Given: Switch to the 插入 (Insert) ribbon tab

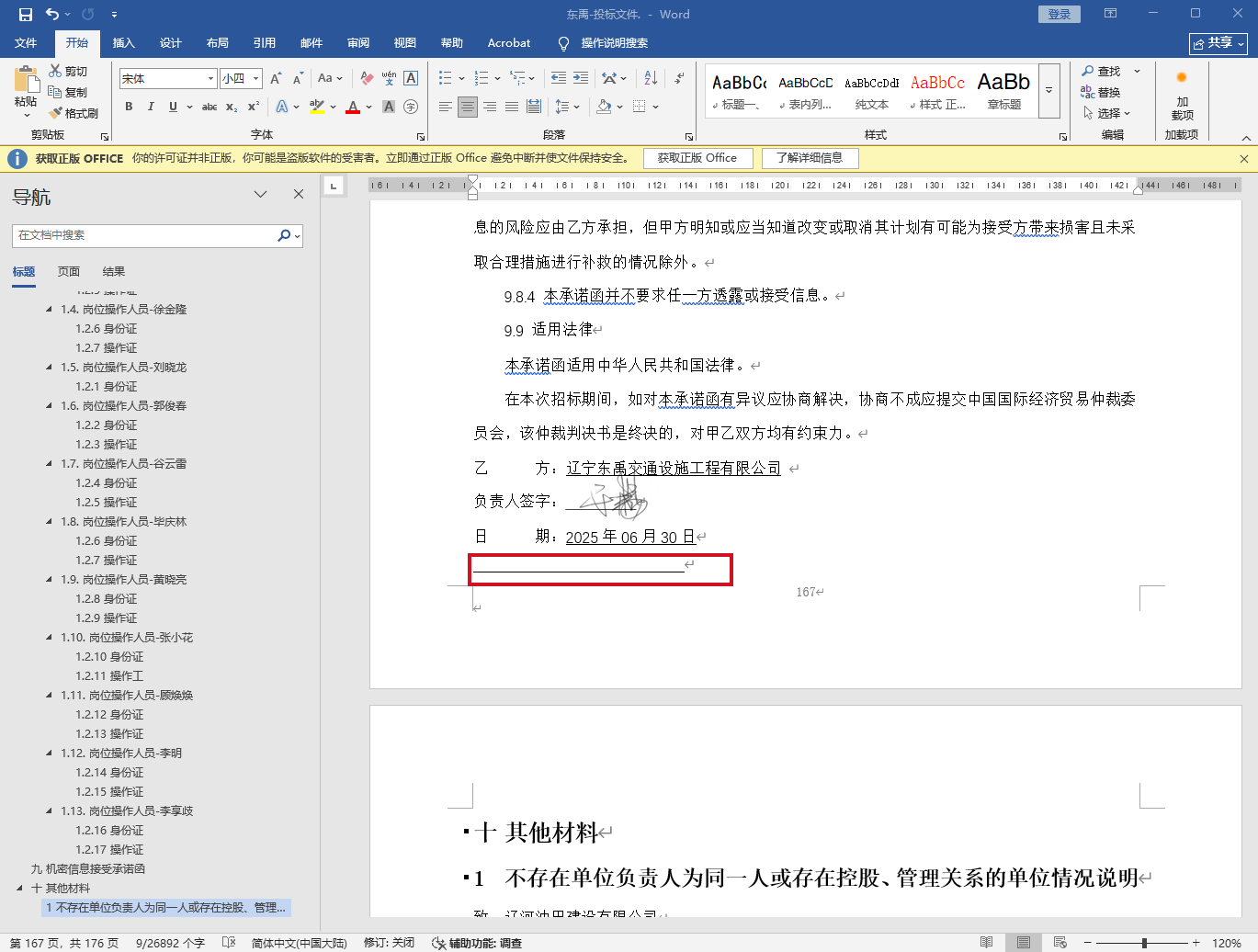Looking at the screenshot, I should [x=123, y=43].
